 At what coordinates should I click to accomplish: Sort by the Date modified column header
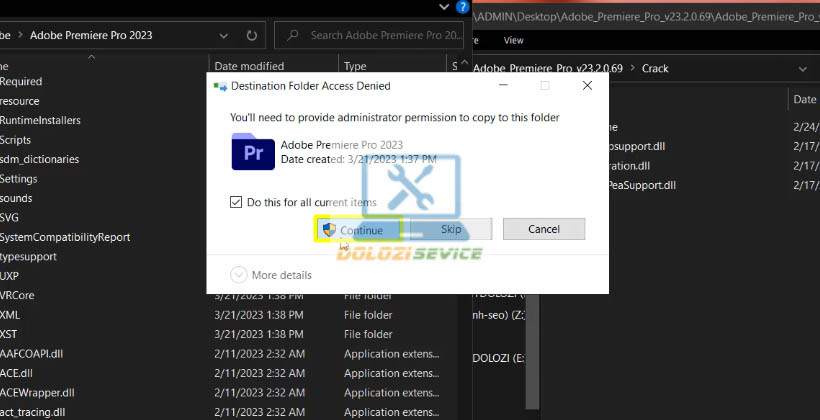click(248, 66)
